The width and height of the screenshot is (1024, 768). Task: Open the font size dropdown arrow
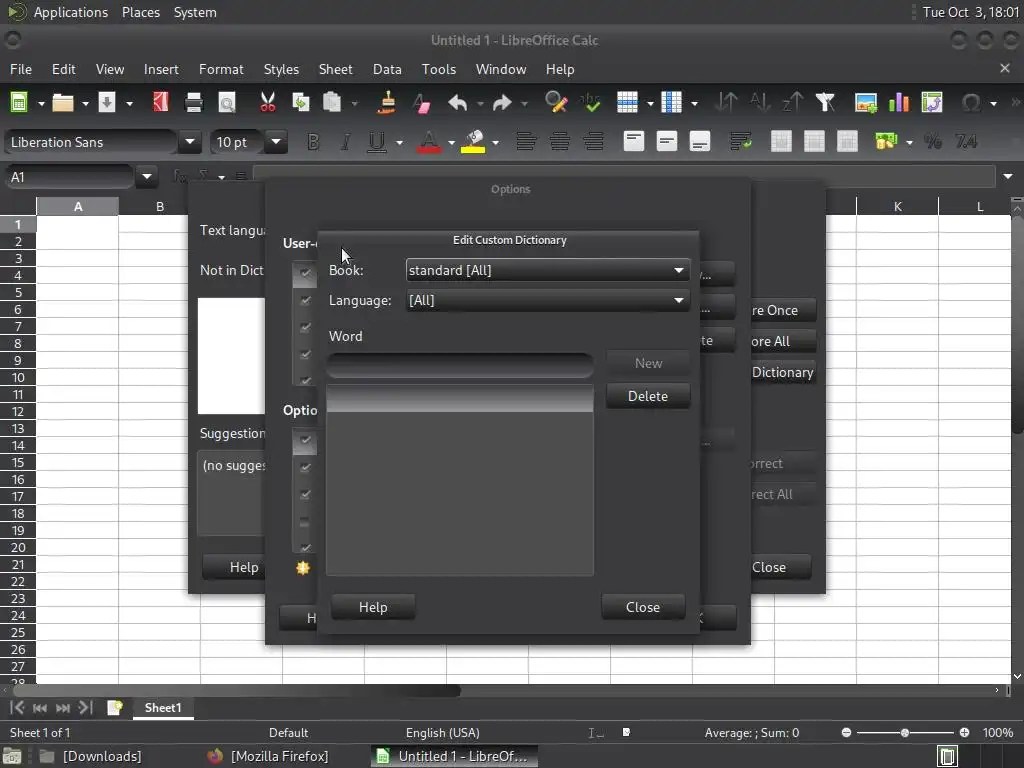click(x=276, y=142)
